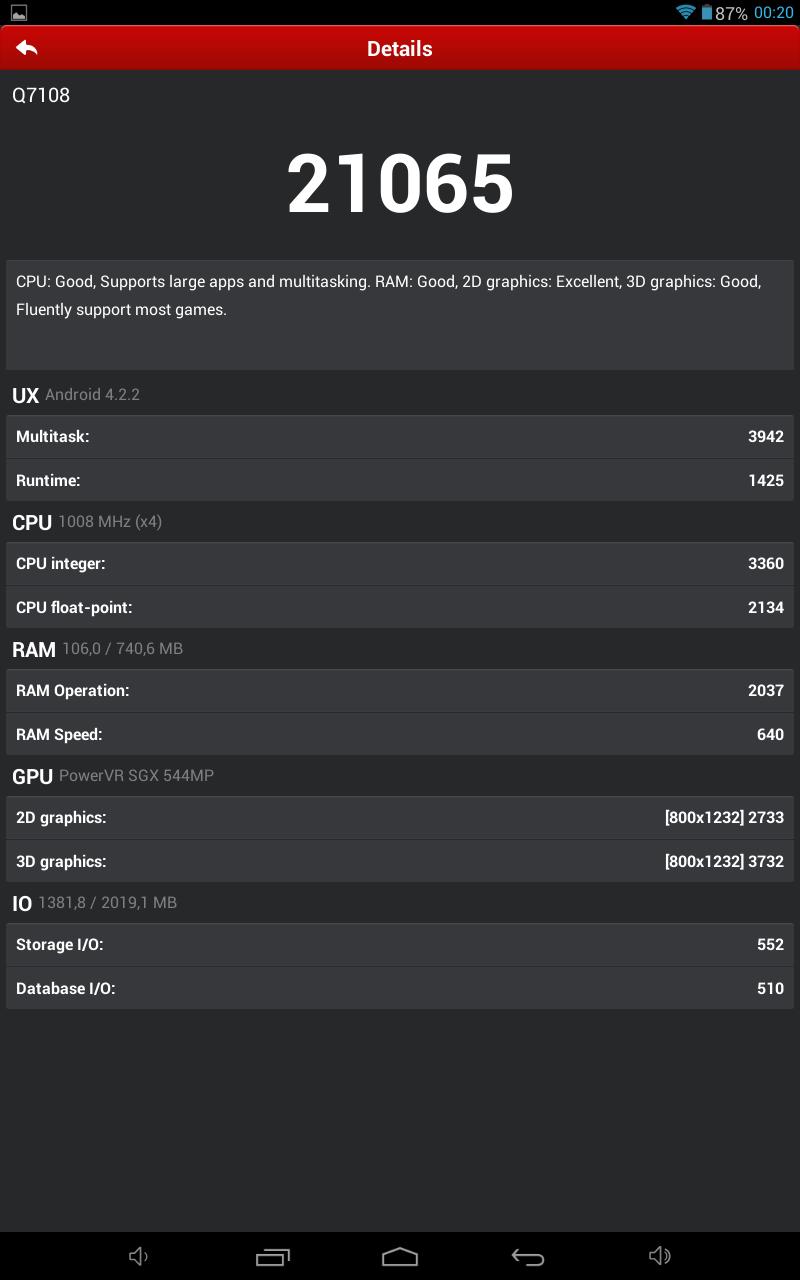Tap the system back icon in navigation bar
This screenshot has width=800, height=1280.
tap(528, 1257)
